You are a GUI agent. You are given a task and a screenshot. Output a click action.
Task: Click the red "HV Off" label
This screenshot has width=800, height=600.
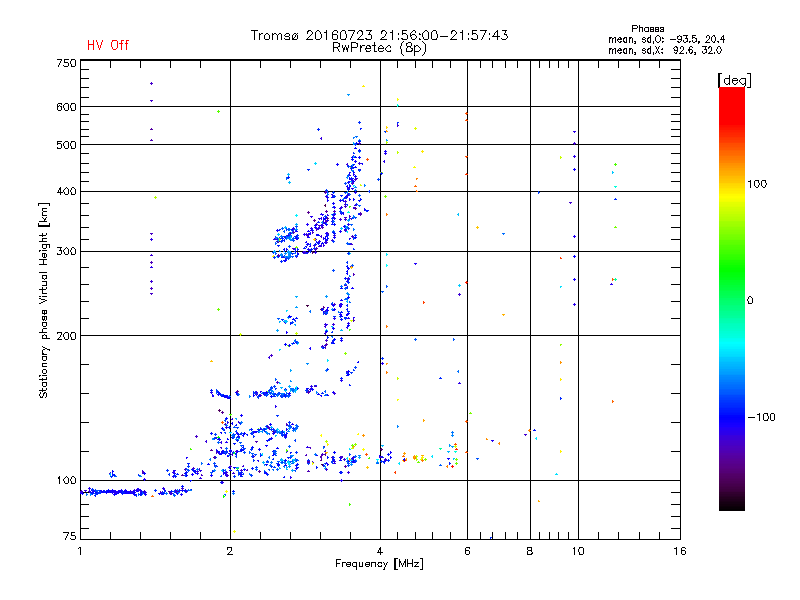click(x=108, y=45)
